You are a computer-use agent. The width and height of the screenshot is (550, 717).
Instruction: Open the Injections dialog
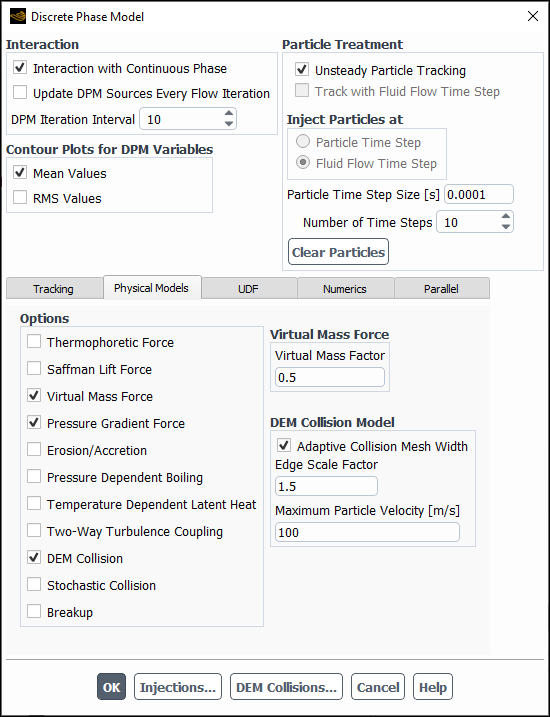178,687
